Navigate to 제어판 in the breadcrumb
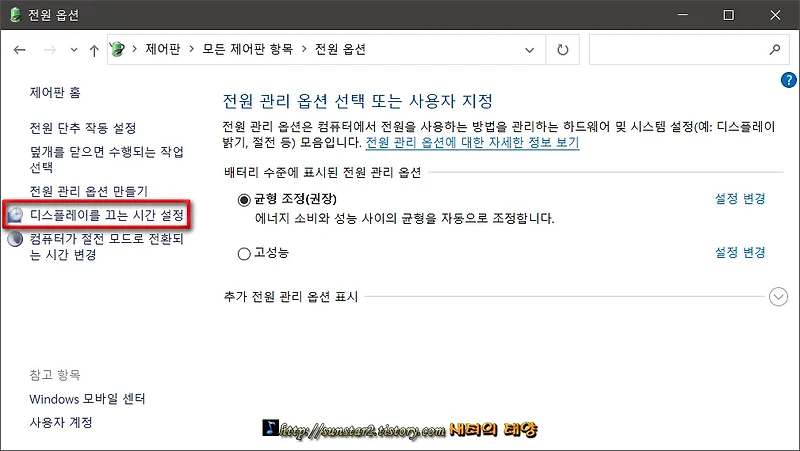Image resolution: width=800 pixels, height=451 pixels. pos(163,49)
